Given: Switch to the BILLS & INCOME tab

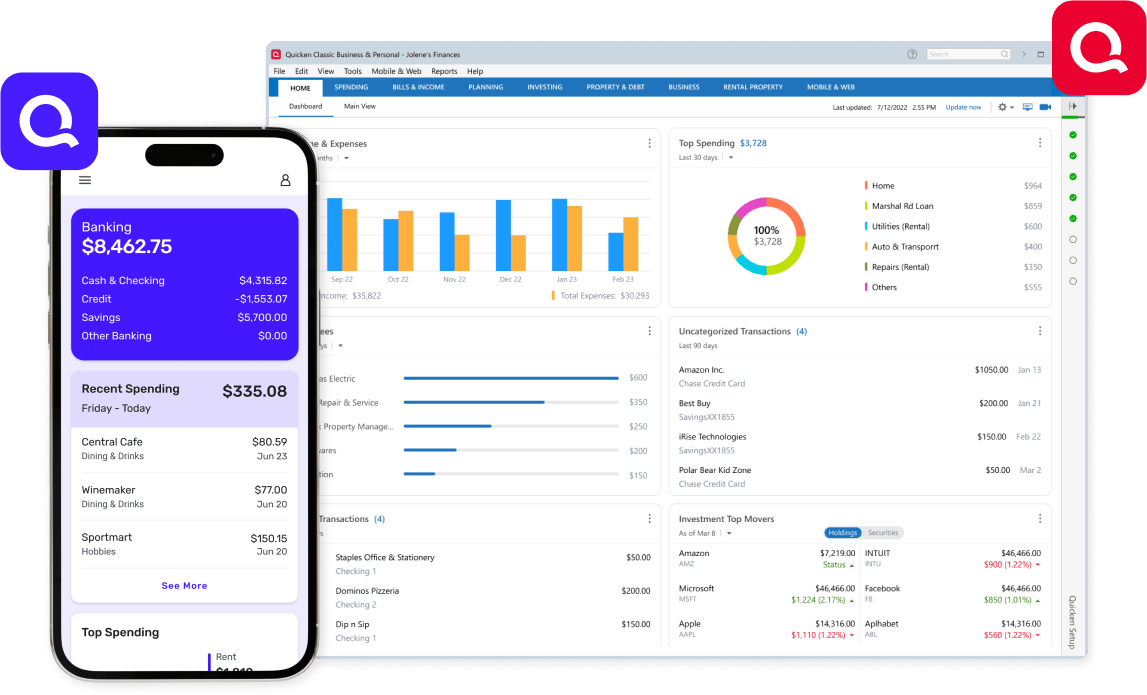Looking at the screenshot, I should 418,87.
